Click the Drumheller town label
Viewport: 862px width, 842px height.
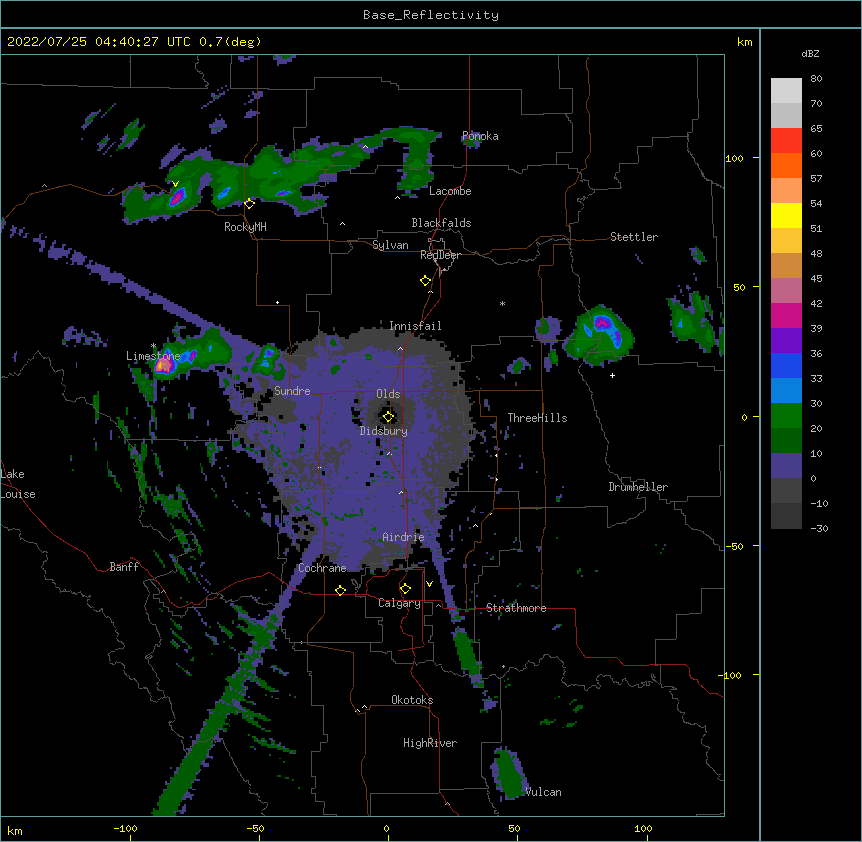[638, 487]
